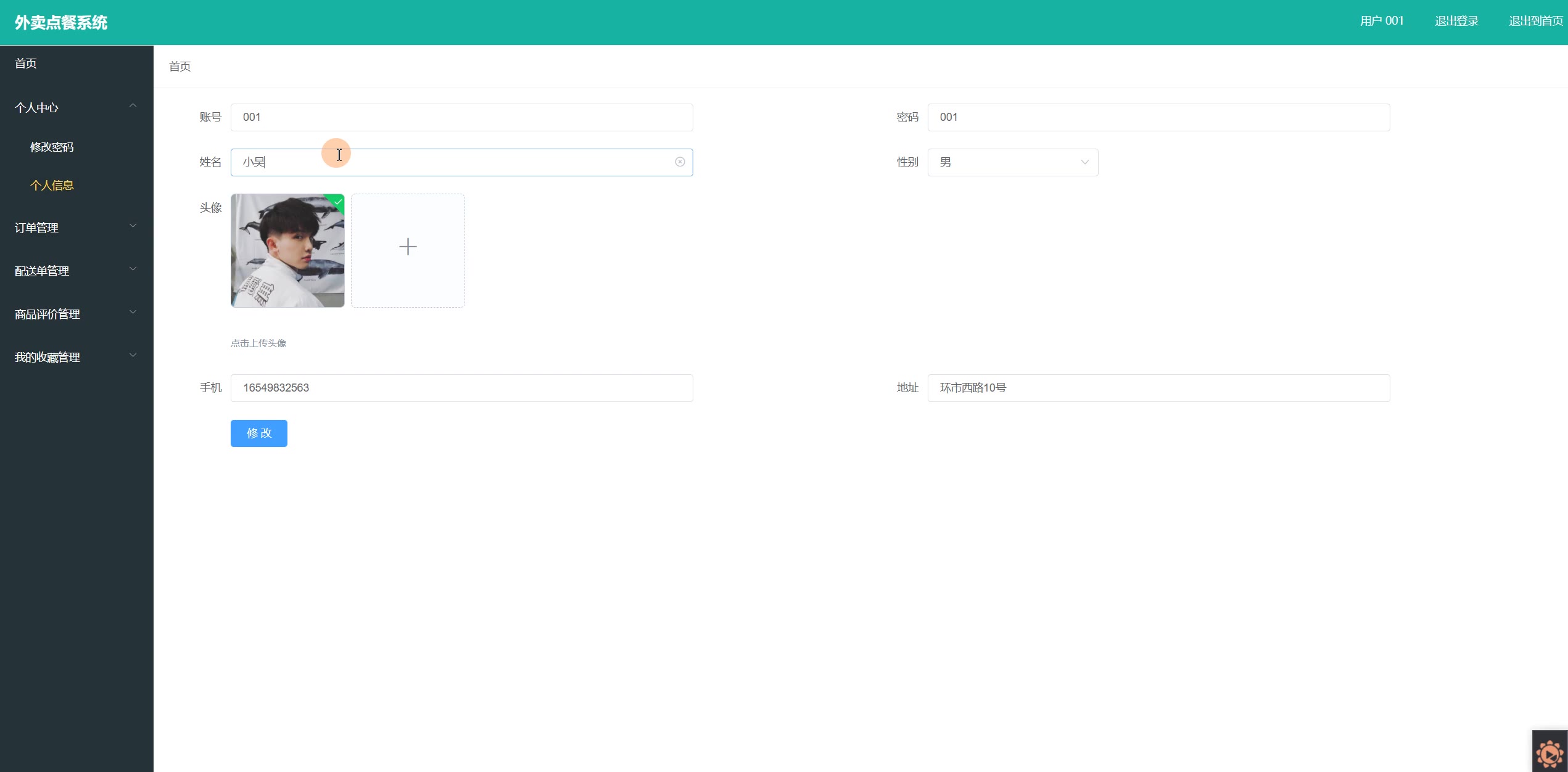This screenshot has height=772, width=1568.
Task: Click 退出到首页 in the header
Action: point(1535,21)
